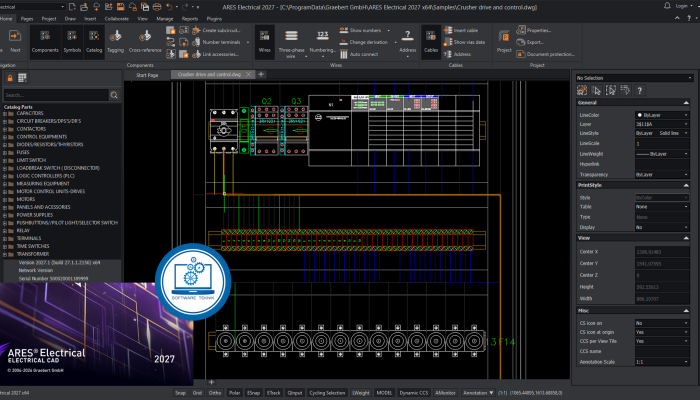Click Link accessories button
700x400 pixels.
tap(215, 54)
